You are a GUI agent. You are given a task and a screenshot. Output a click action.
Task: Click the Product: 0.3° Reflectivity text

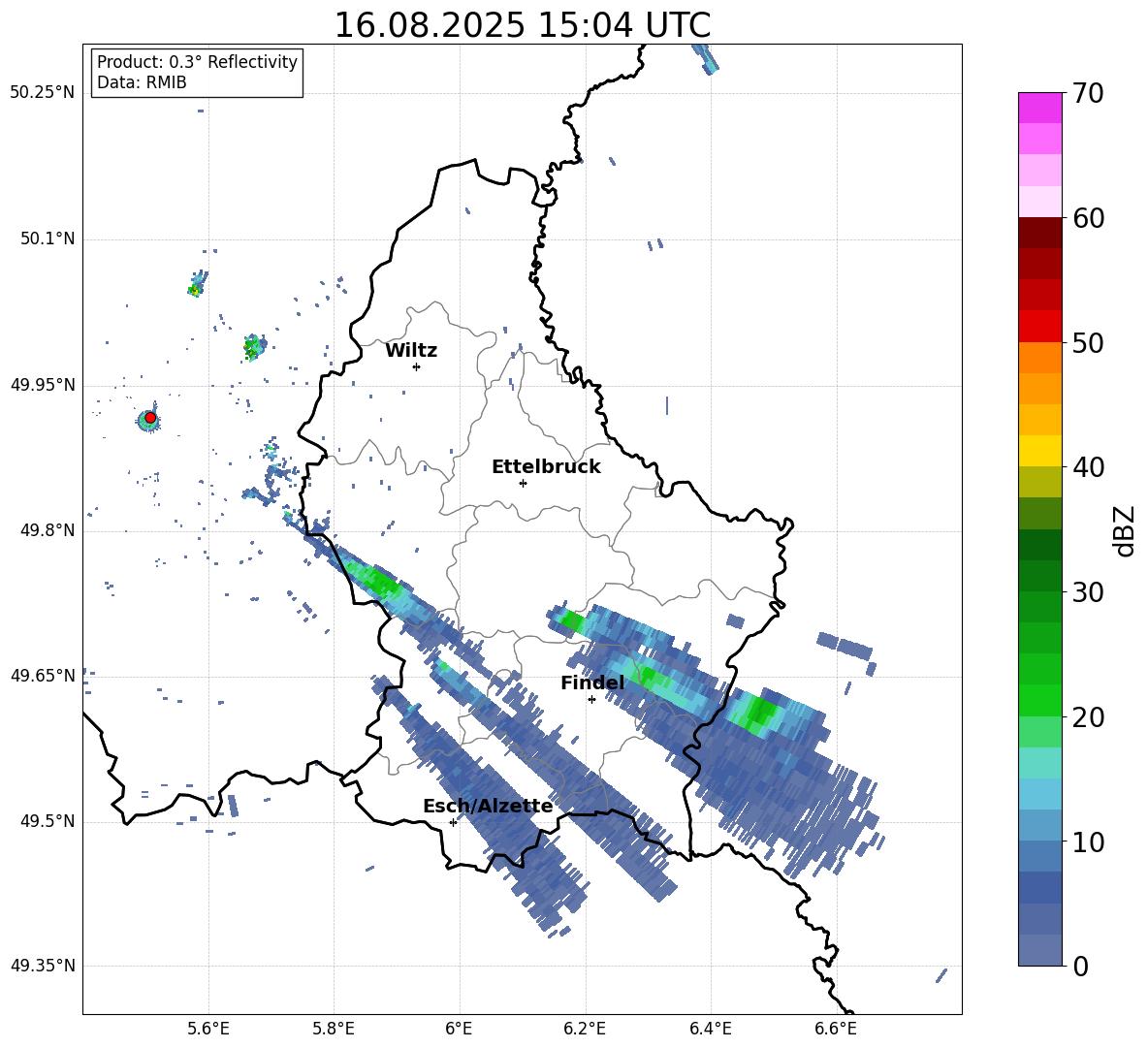[197, 61]
